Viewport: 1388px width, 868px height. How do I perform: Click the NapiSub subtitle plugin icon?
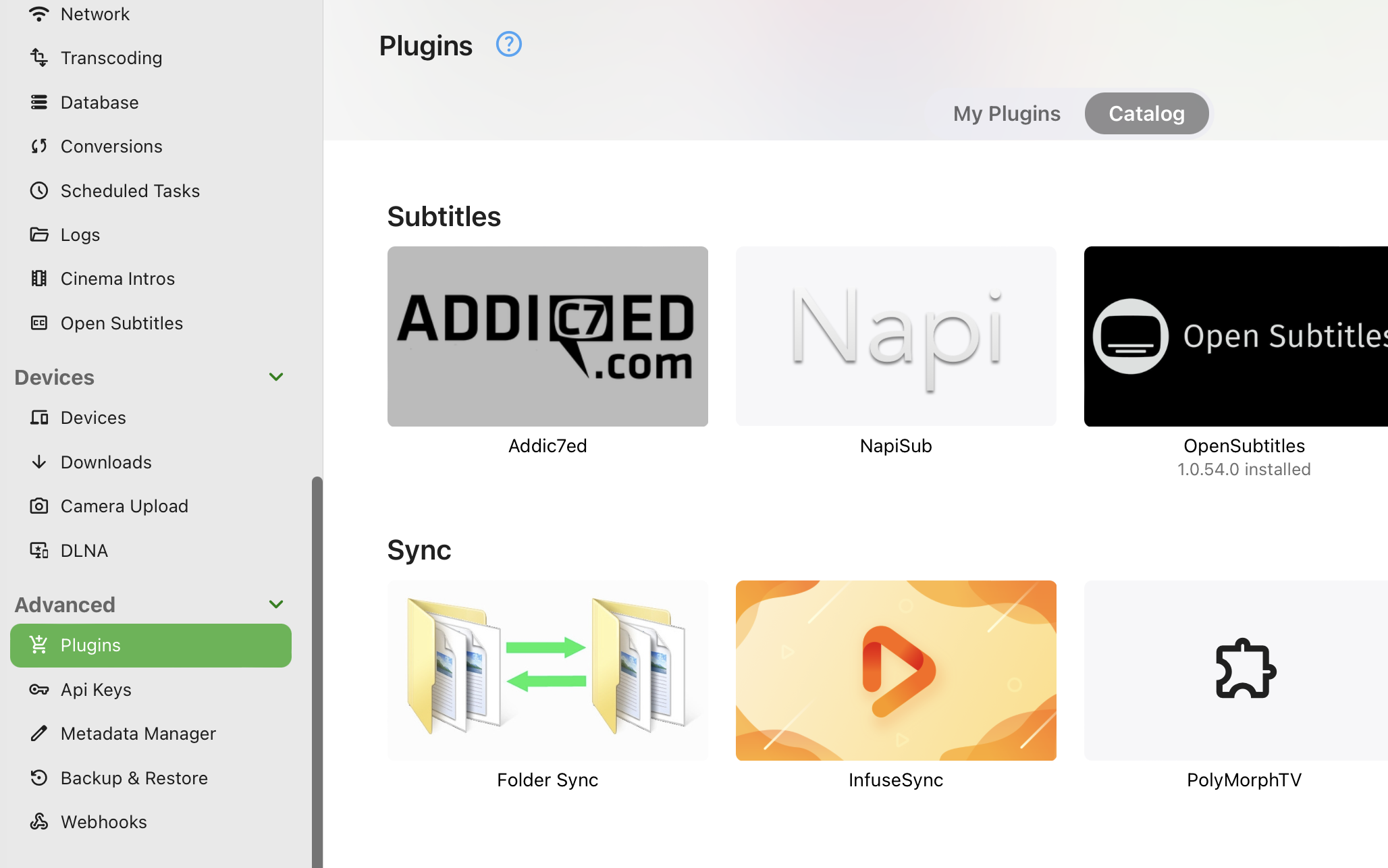click(x=895, y=336)
